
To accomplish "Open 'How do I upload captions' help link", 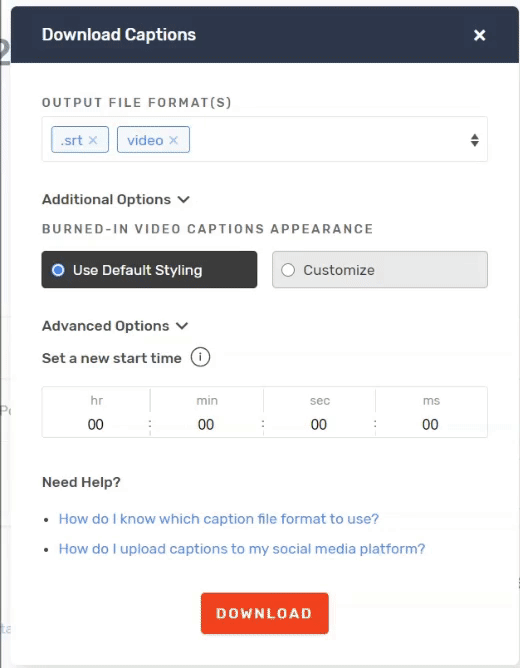I will tap(241, 549).
